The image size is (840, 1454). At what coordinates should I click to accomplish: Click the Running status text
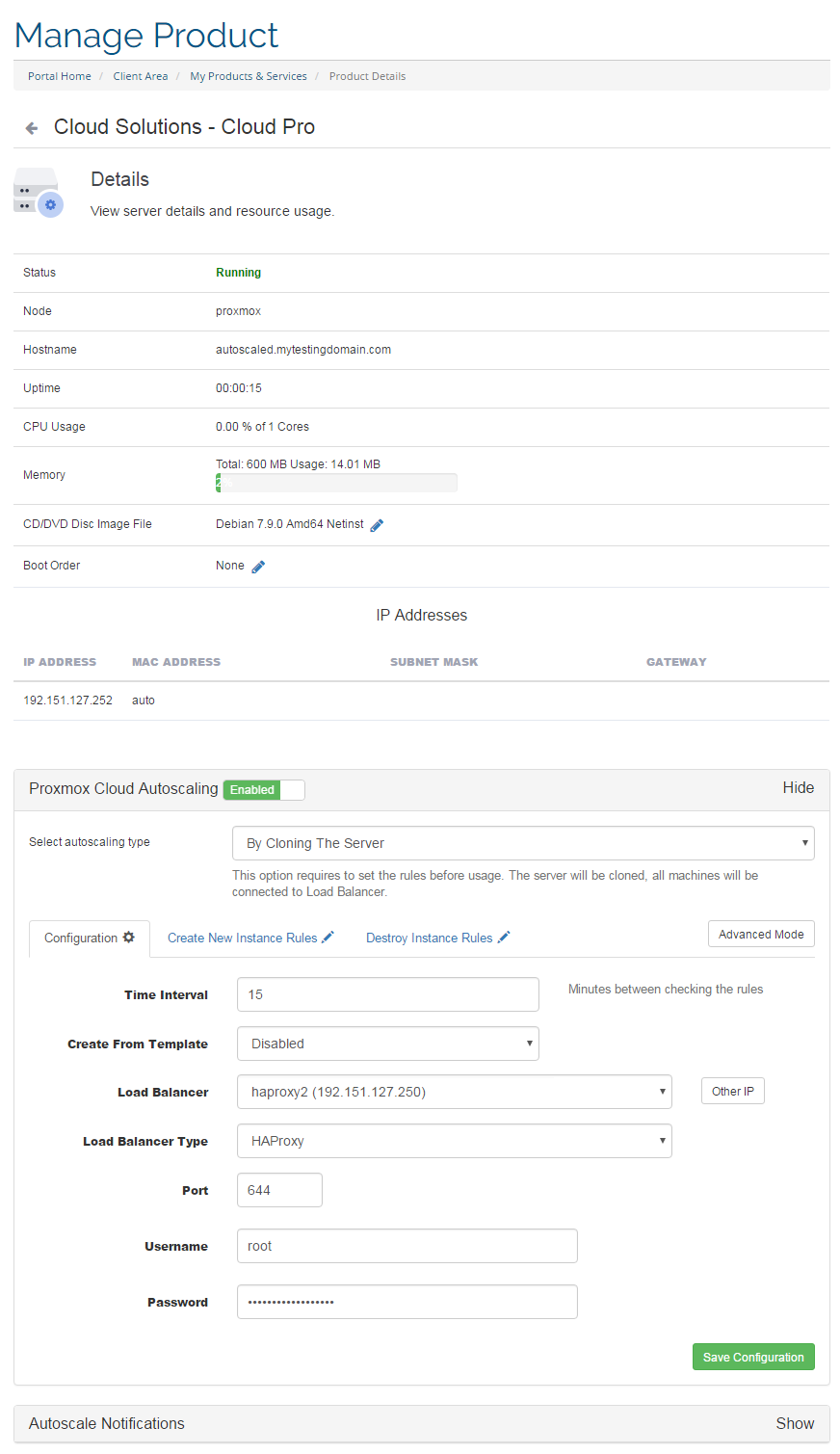click(238, 273)
